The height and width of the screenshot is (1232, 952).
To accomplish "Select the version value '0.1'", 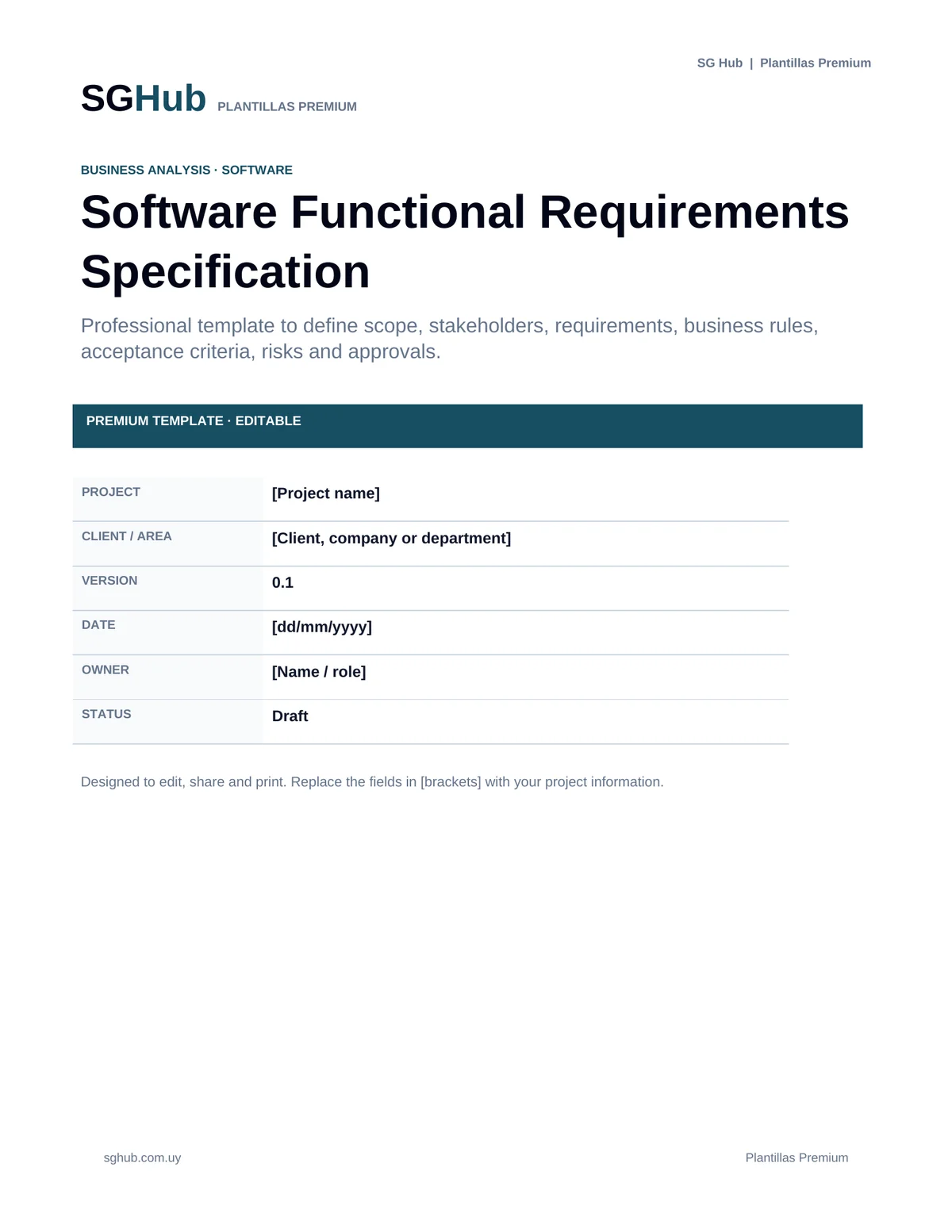I will coord(282,582).
